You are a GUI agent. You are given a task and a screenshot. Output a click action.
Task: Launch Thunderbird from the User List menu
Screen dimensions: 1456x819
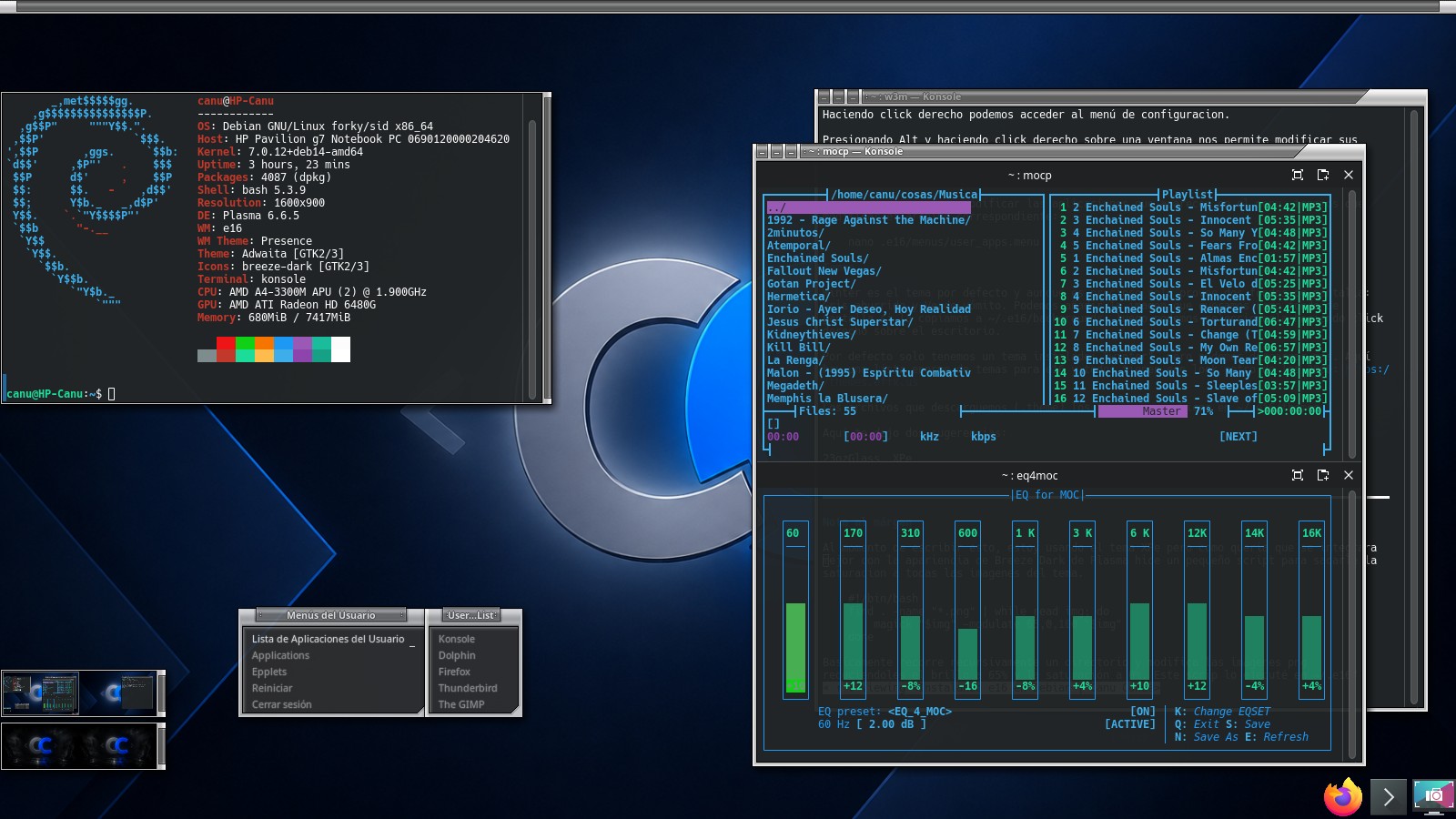[x=468, y=688]
